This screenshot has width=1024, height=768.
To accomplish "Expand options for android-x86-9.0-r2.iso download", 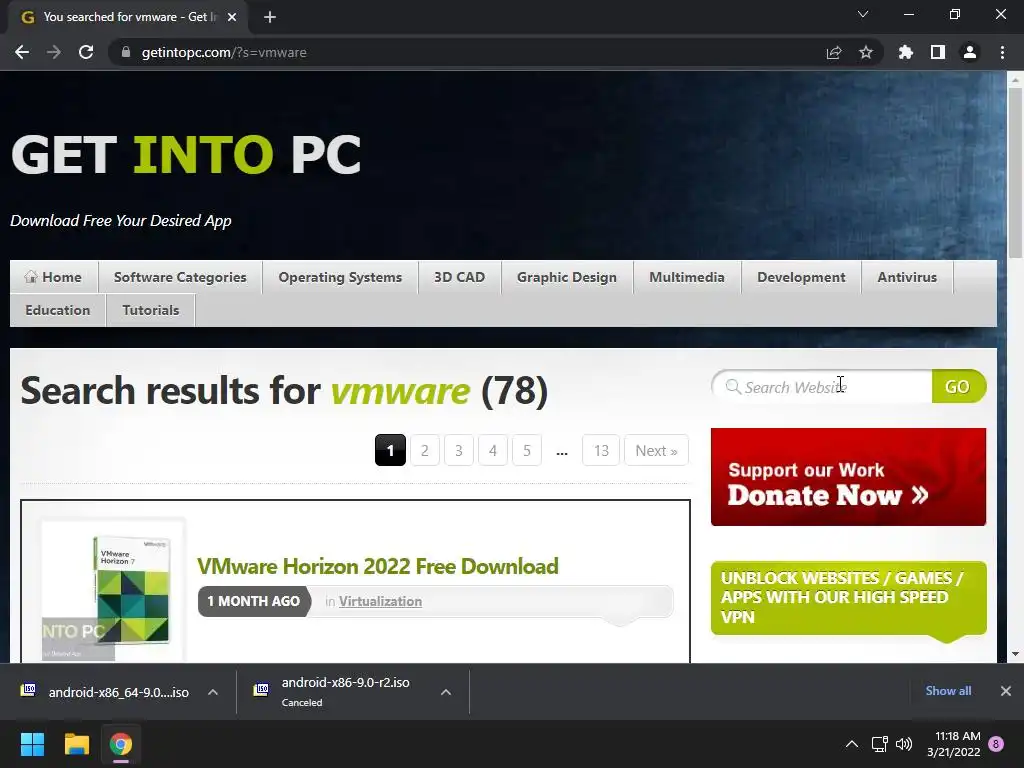I will click(446, 692).
